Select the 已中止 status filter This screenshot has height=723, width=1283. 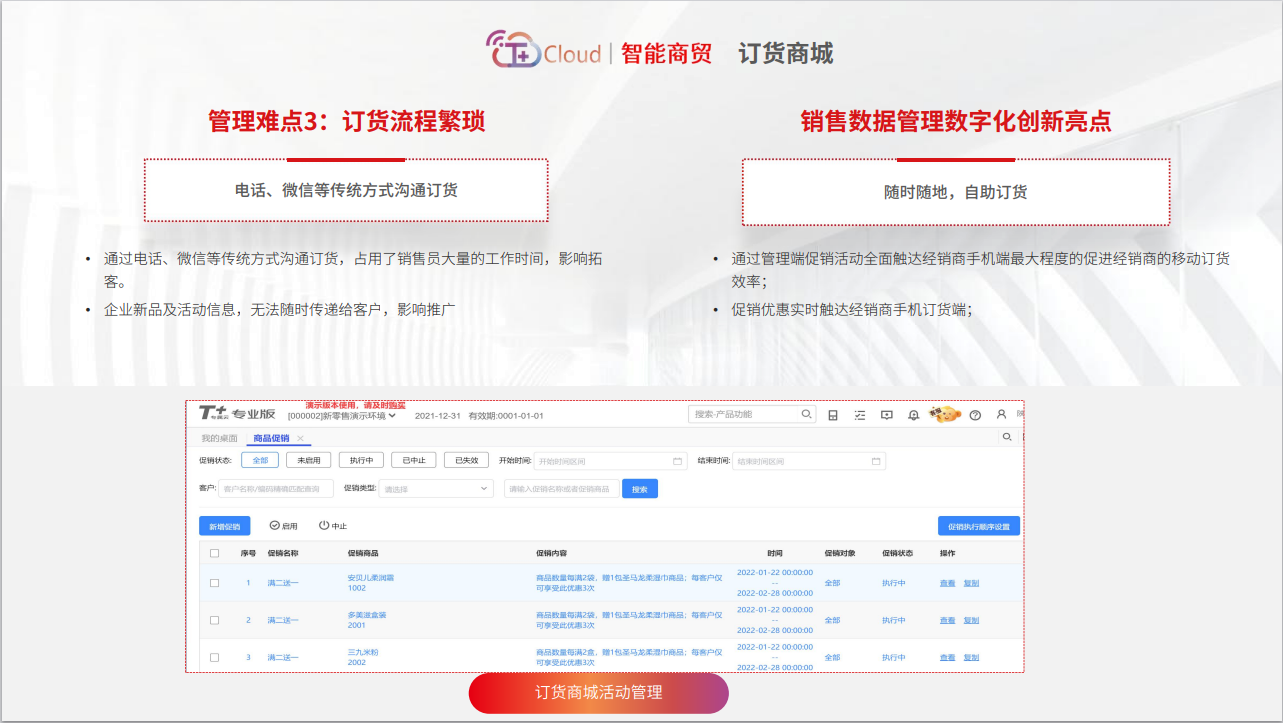pos(413,460)
